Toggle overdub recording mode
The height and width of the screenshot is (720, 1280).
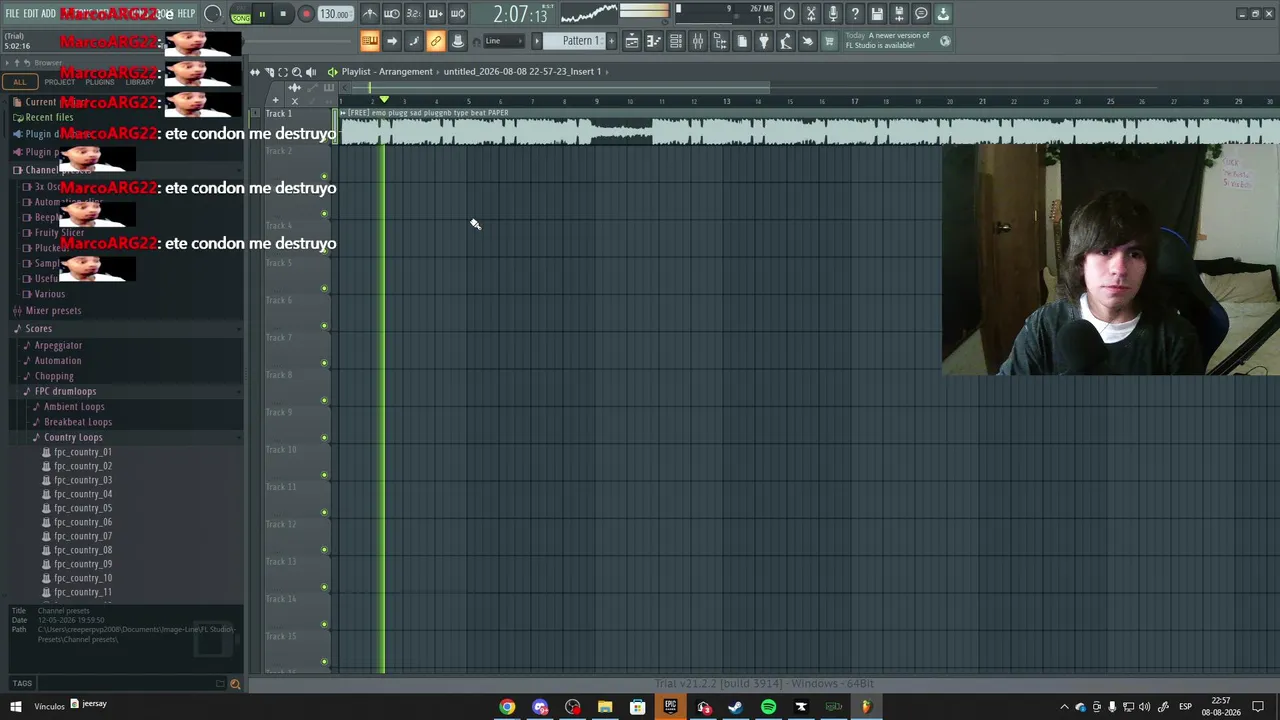coord(436,14)
